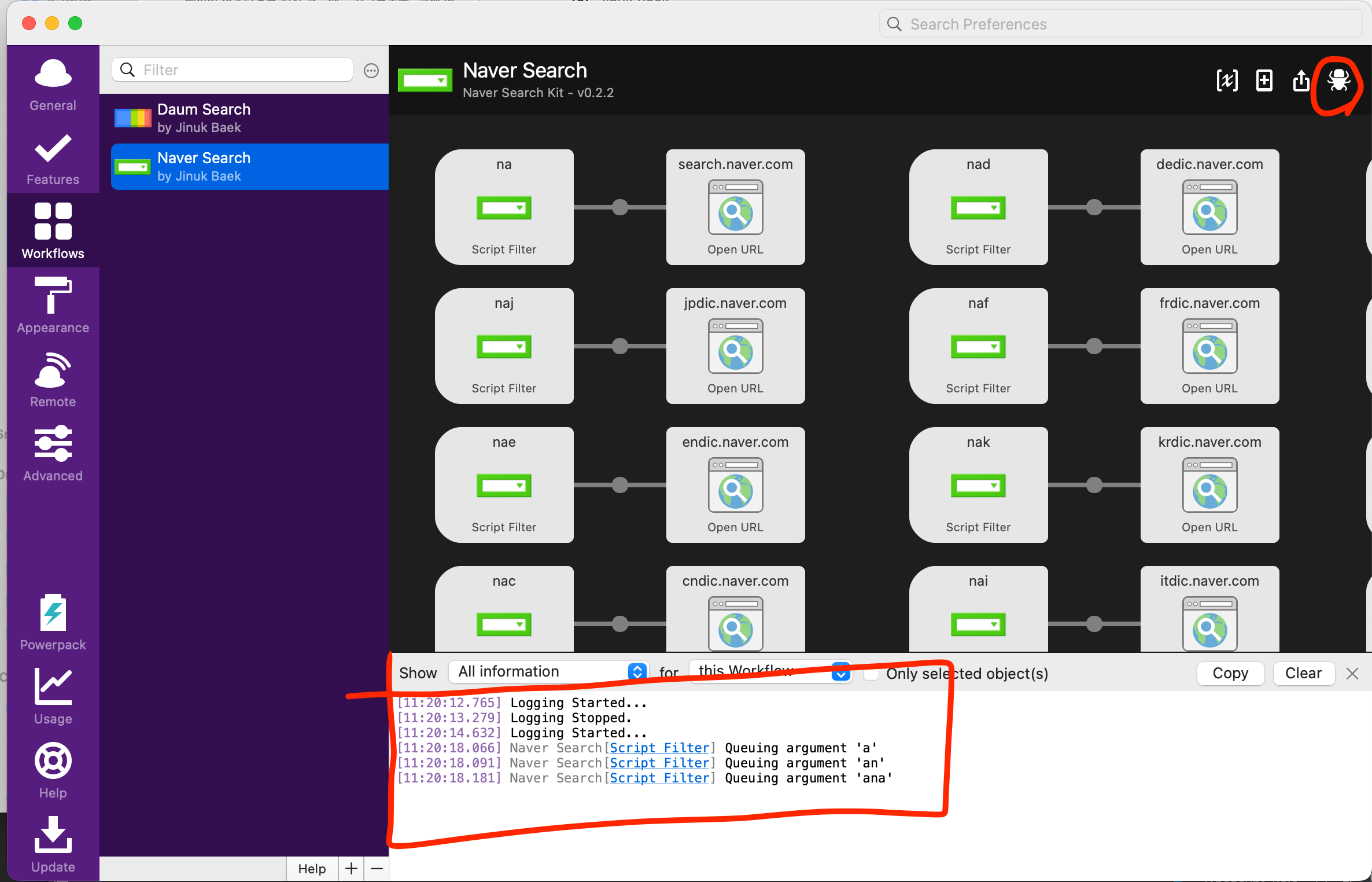The height and width of the screenshot is (882, 1372).
Task: Select the krdic.naver.com Open URL object
Action: tap(1210, 485)
